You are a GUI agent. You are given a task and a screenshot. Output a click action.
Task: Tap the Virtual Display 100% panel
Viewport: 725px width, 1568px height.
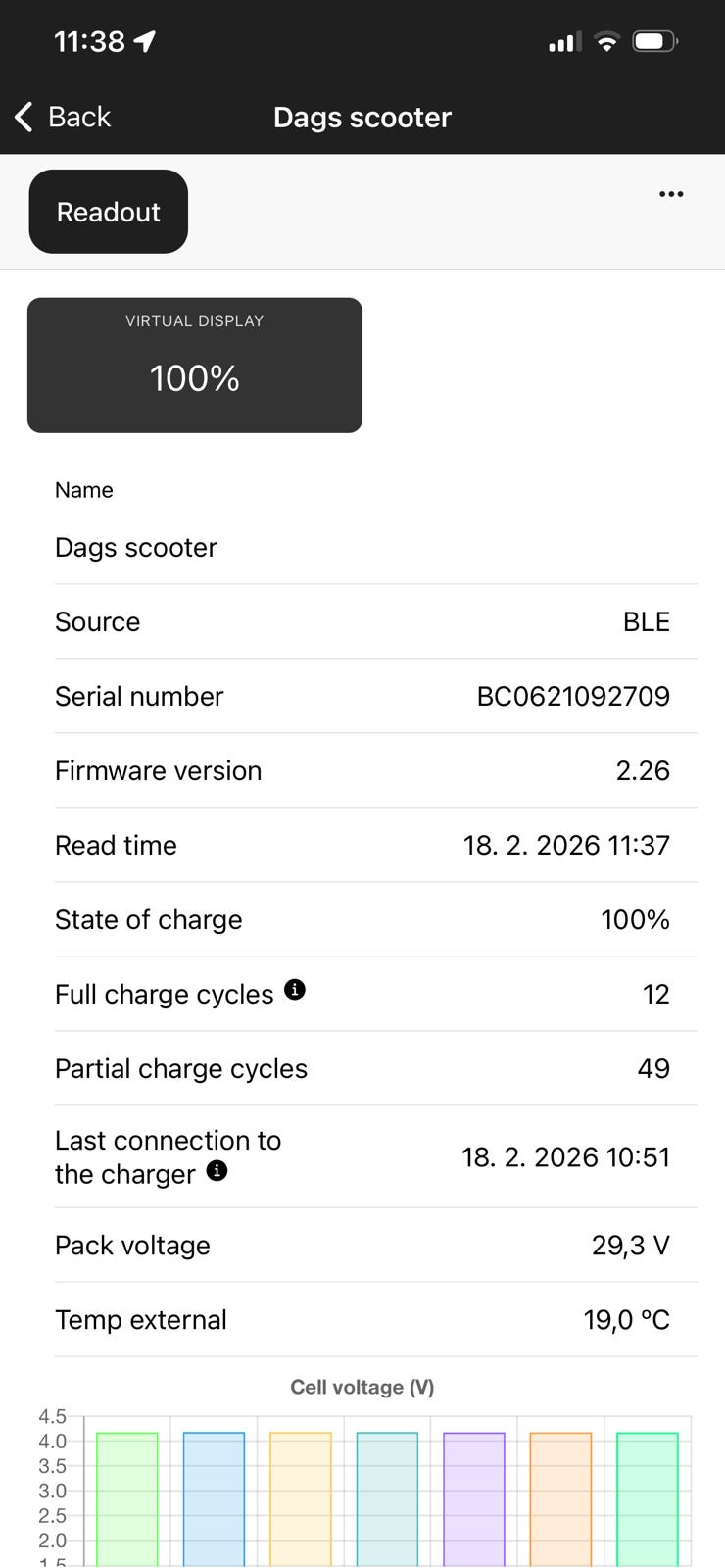point(195,365)
